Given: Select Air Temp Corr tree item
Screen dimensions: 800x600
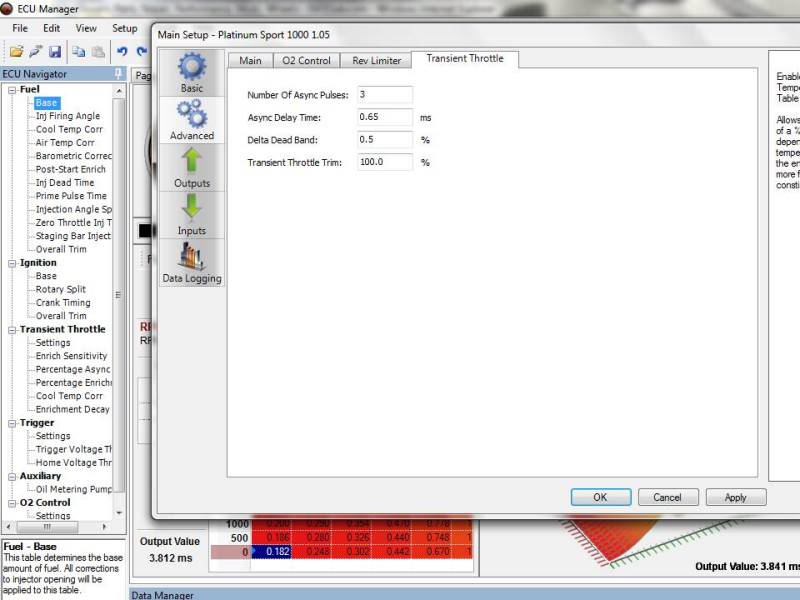Looking at the screenshot, I should tap(65, 143).
